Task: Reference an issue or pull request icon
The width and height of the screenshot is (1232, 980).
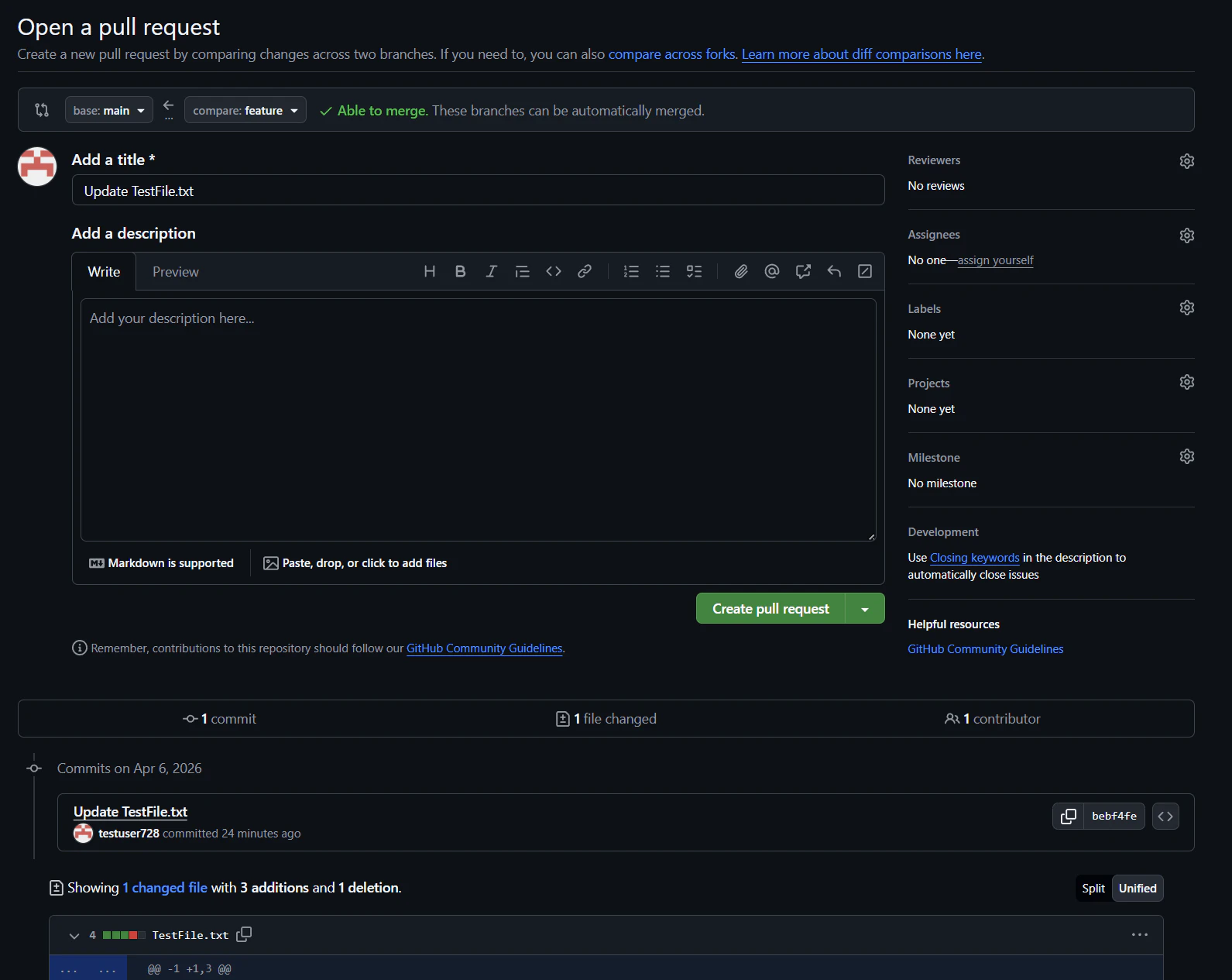Action: click(803, 271)
